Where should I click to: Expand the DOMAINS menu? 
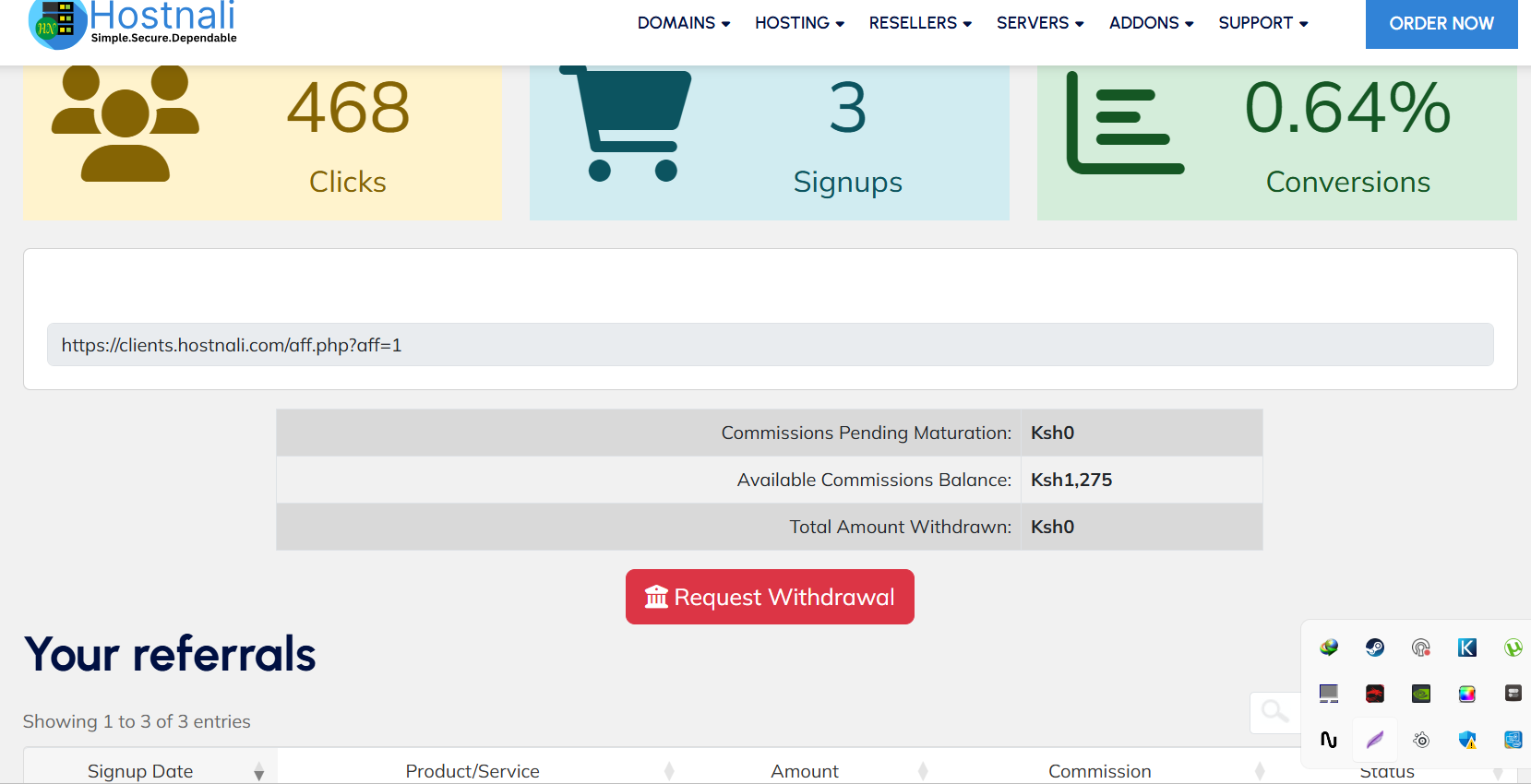coord(684,23)
